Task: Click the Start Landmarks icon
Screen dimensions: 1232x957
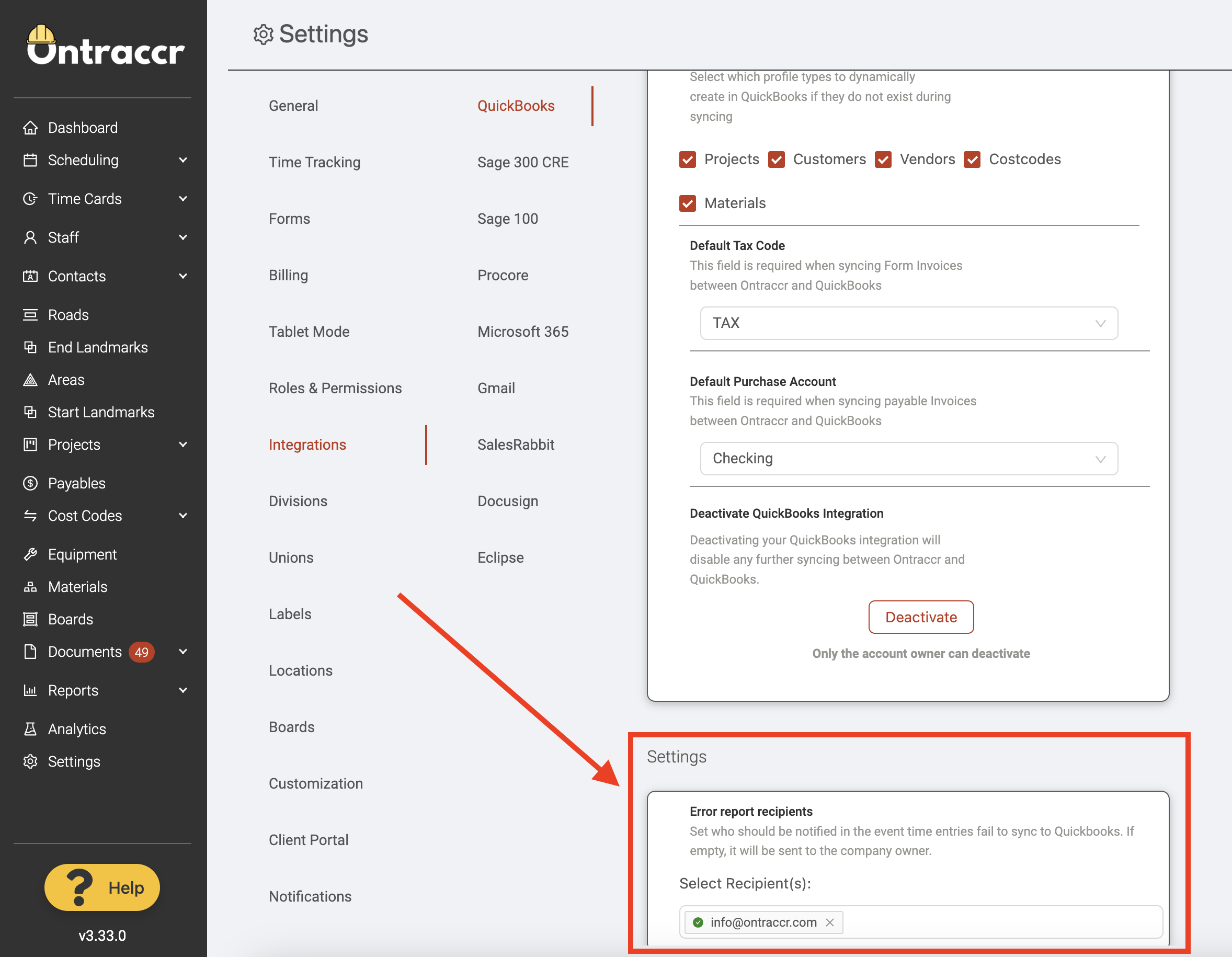Action: (30, 412)
